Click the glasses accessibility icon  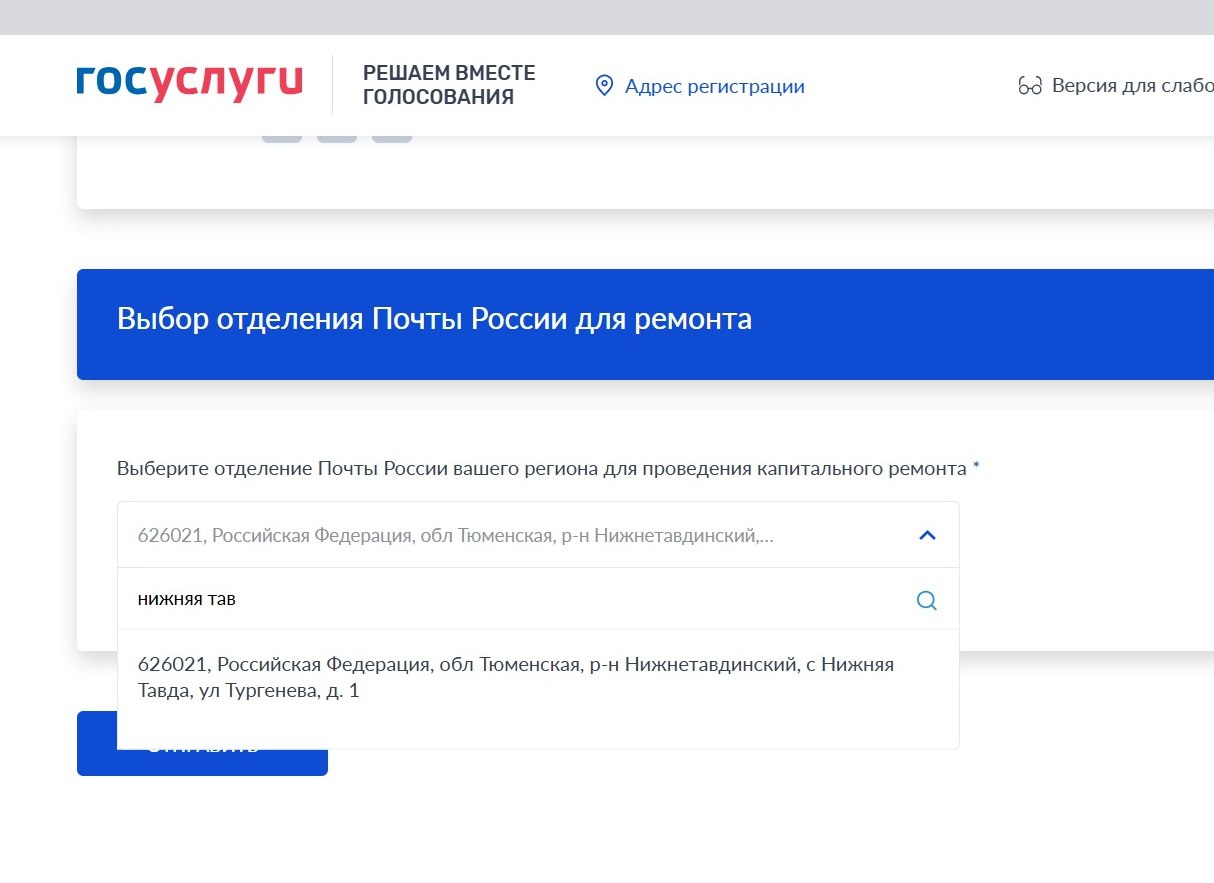click(x=1030, y=86)
